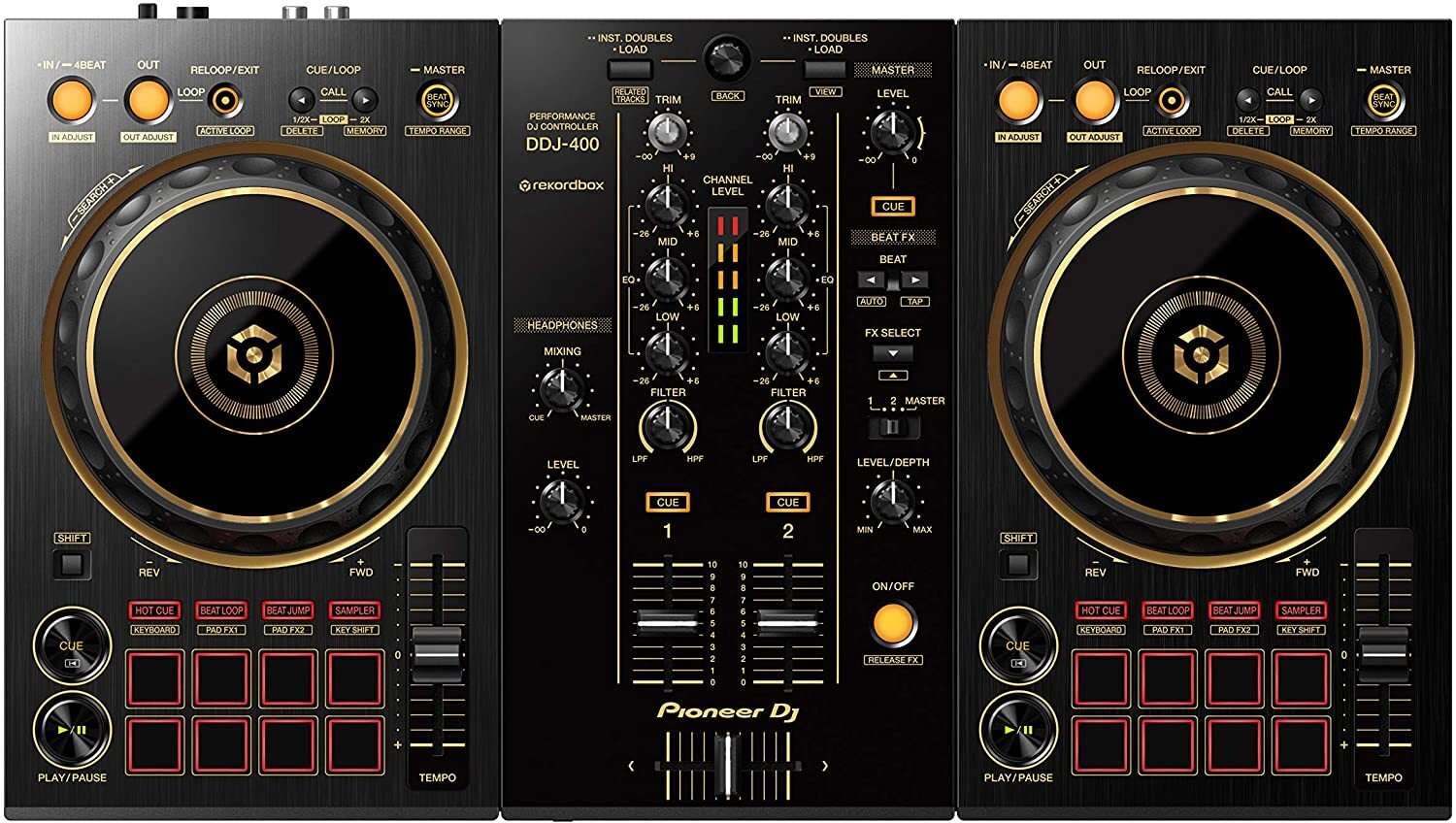
Task: Click channel 1 MID EQ knob
Action: coord(668,280)
